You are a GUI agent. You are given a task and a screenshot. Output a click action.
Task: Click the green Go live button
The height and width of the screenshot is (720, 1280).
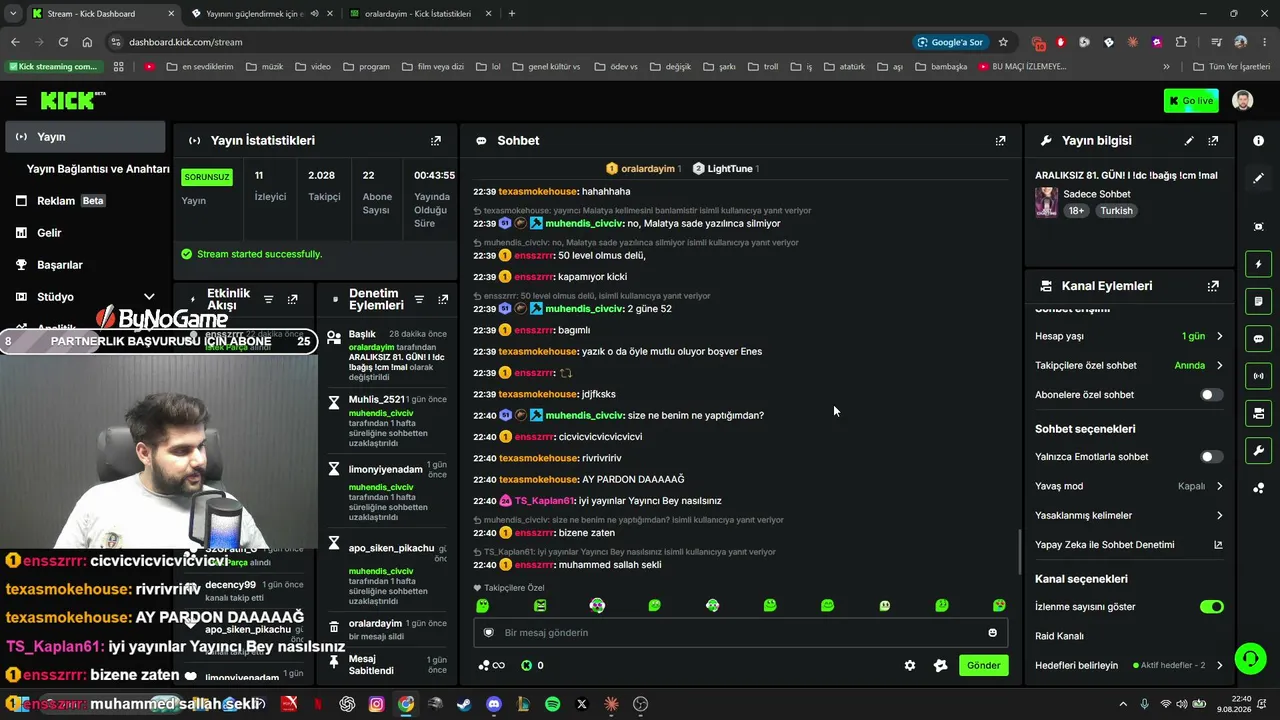pos(1191,101)
